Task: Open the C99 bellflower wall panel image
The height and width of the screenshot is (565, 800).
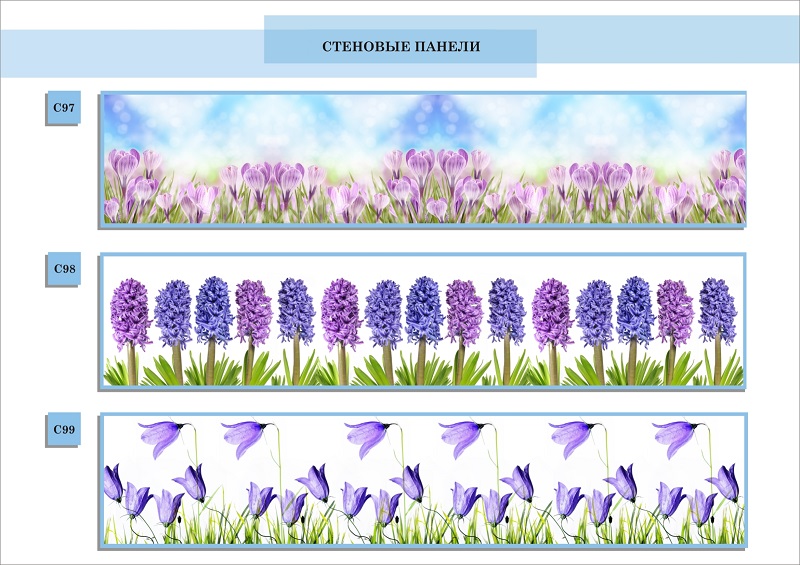Action: coord(425,480)
